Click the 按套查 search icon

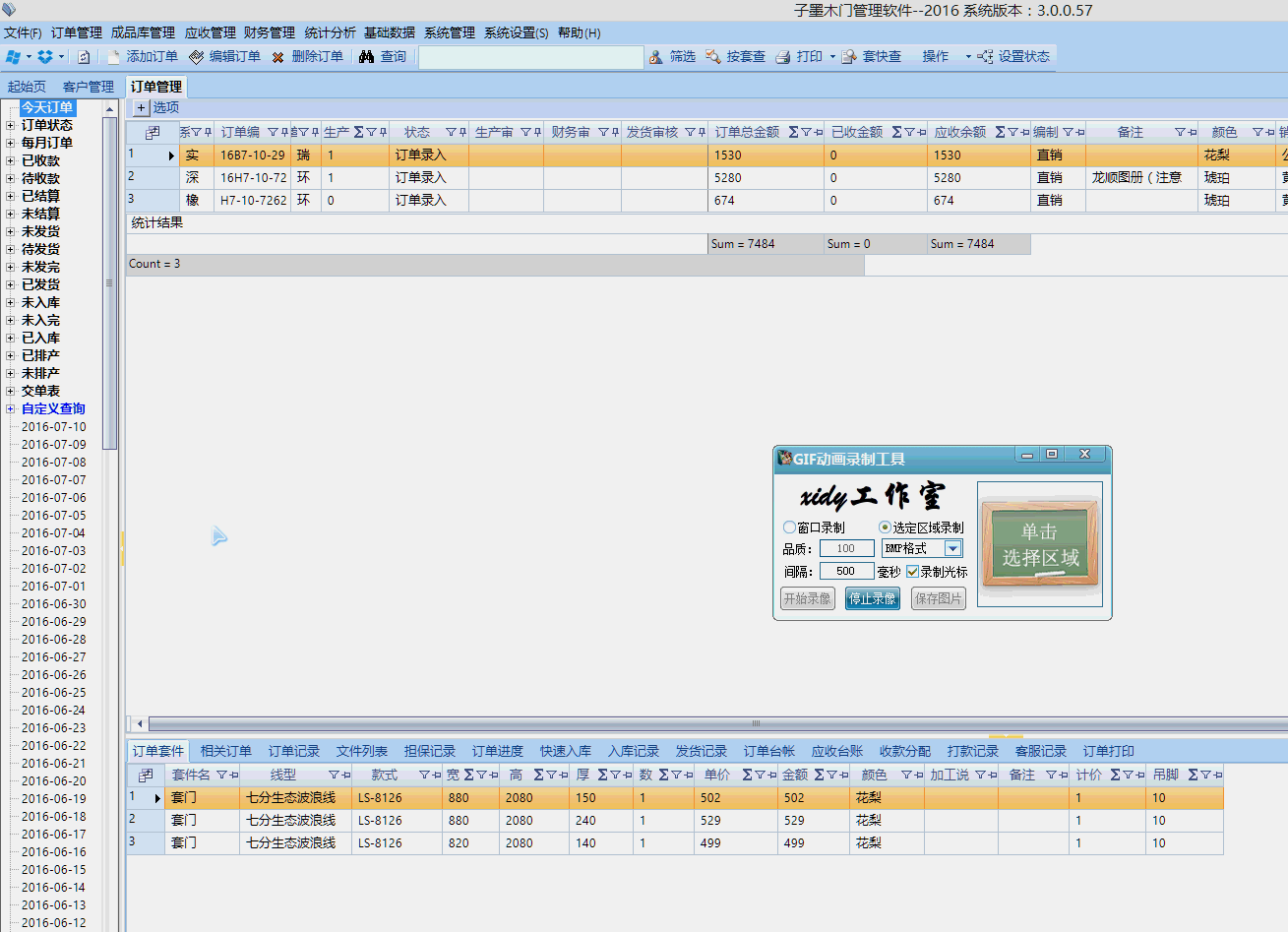[x=713, y=57]
